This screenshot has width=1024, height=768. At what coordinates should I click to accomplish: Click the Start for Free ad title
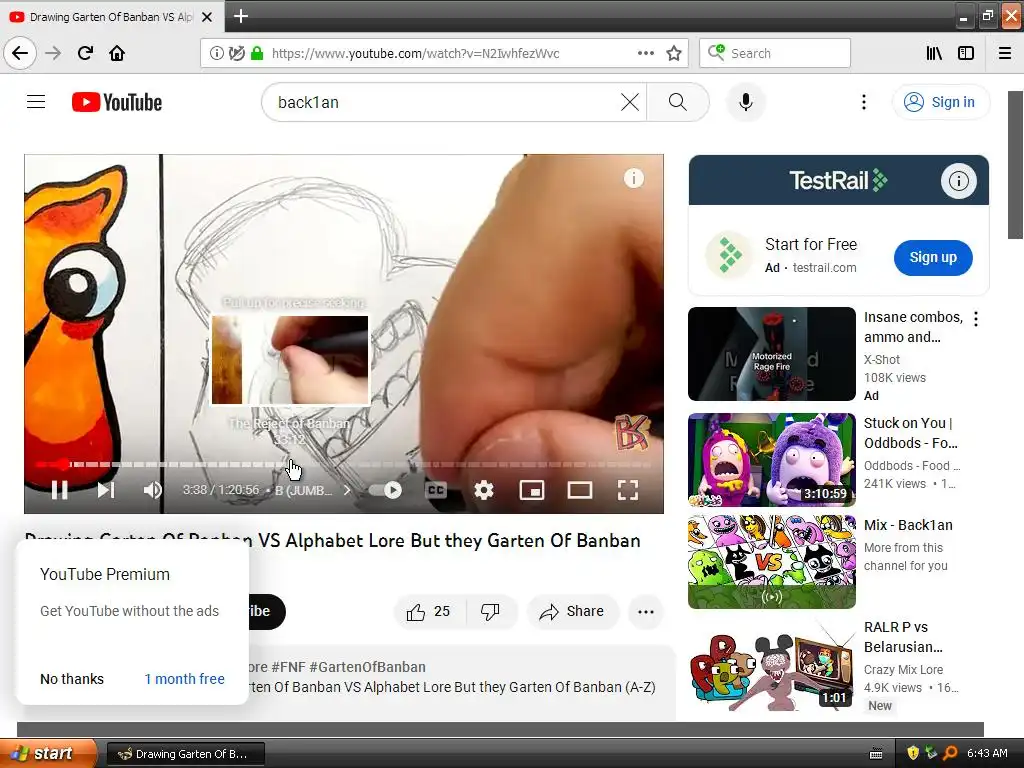[810, 244]
